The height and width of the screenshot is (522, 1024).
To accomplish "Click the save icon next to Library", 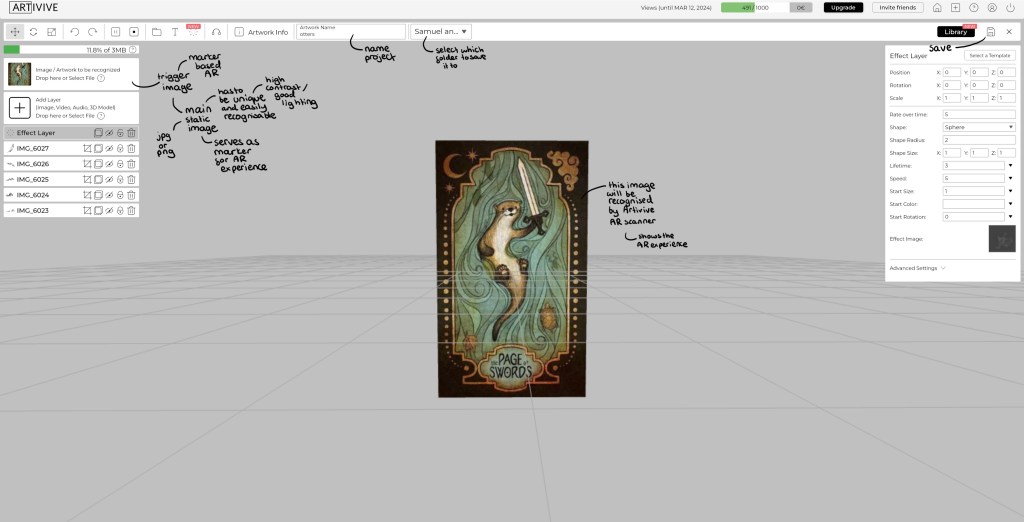I will point(990,32).
